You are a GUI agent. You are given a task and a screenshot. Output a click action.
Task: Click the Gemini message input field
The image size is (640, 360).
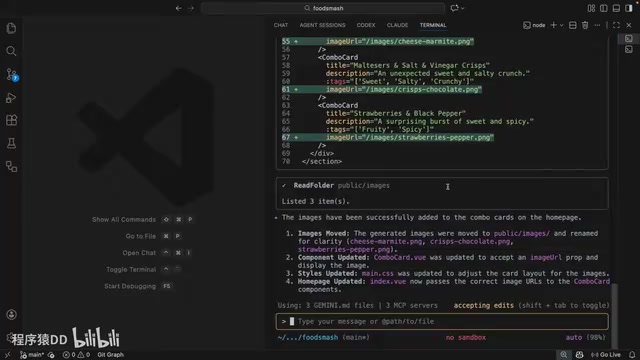click(x=442, y=322)
